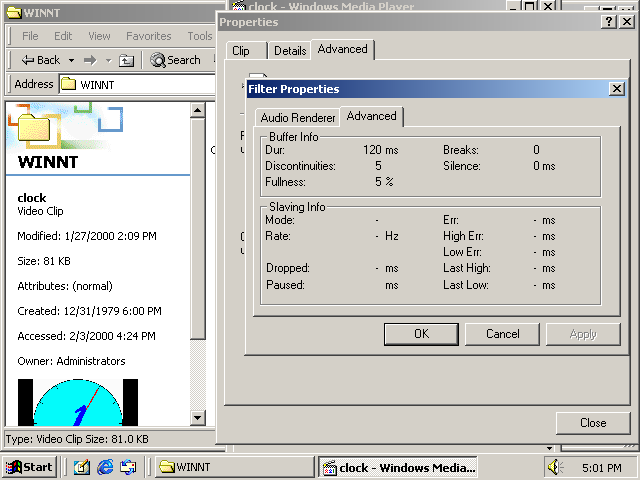The image size is (640, 480).
Task: Click Cancel in Filter Properties
Action: [502, 334]
